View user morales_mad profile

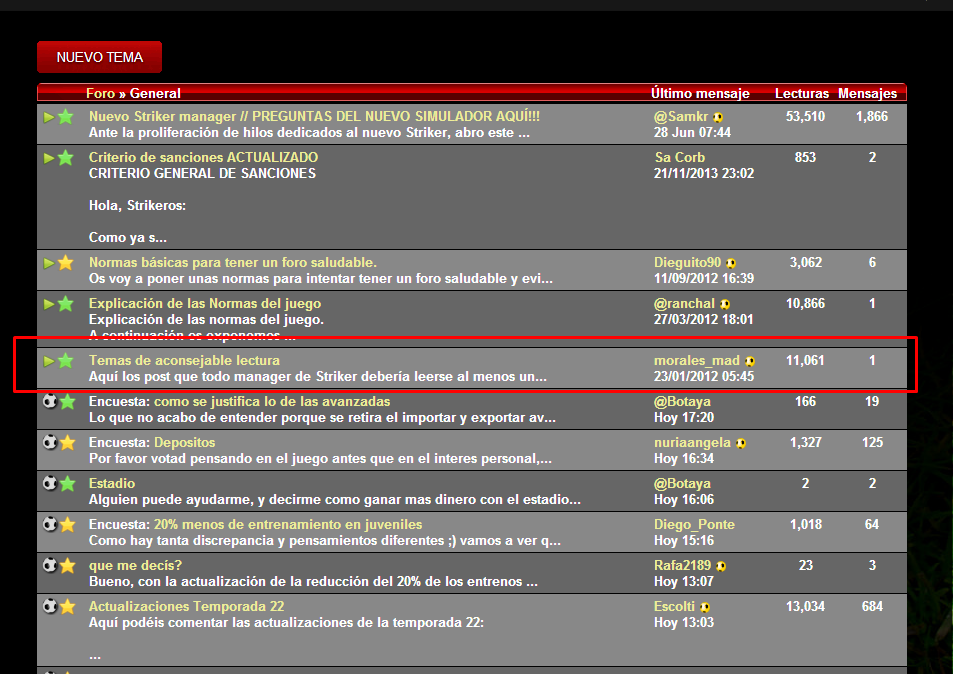697,360
